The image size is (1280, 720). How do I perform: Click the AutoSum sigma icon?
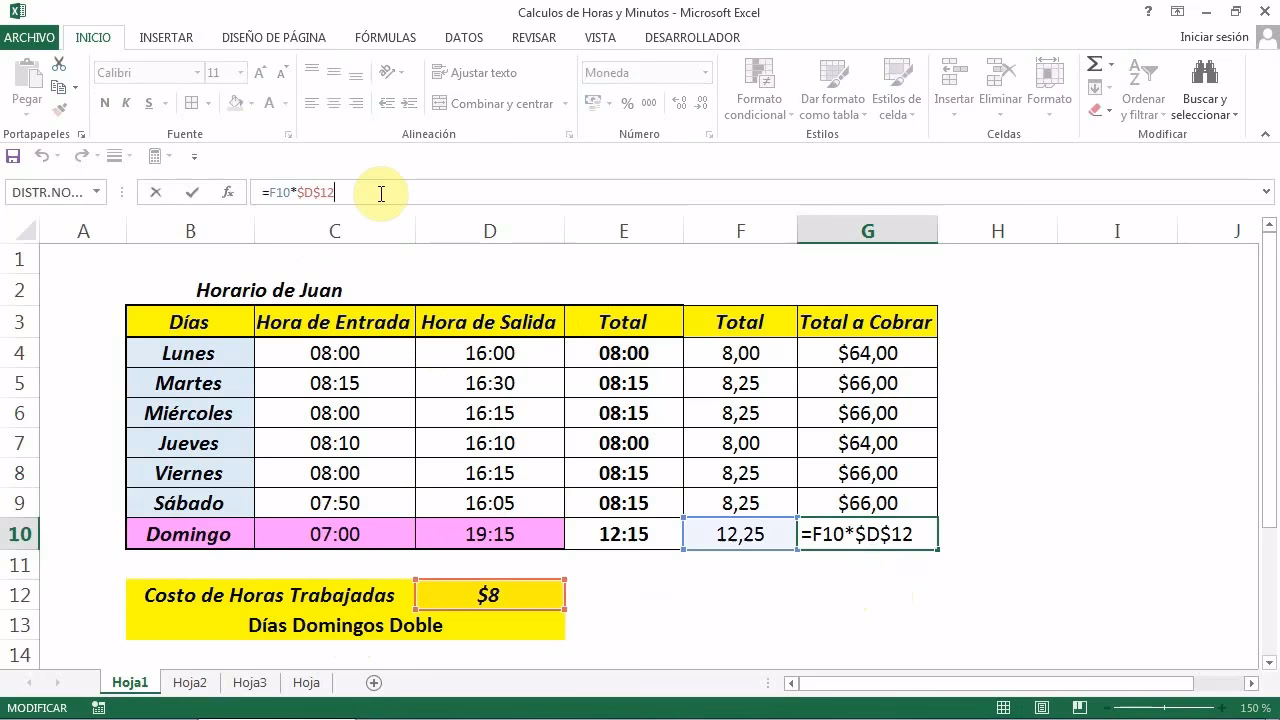1094,65
